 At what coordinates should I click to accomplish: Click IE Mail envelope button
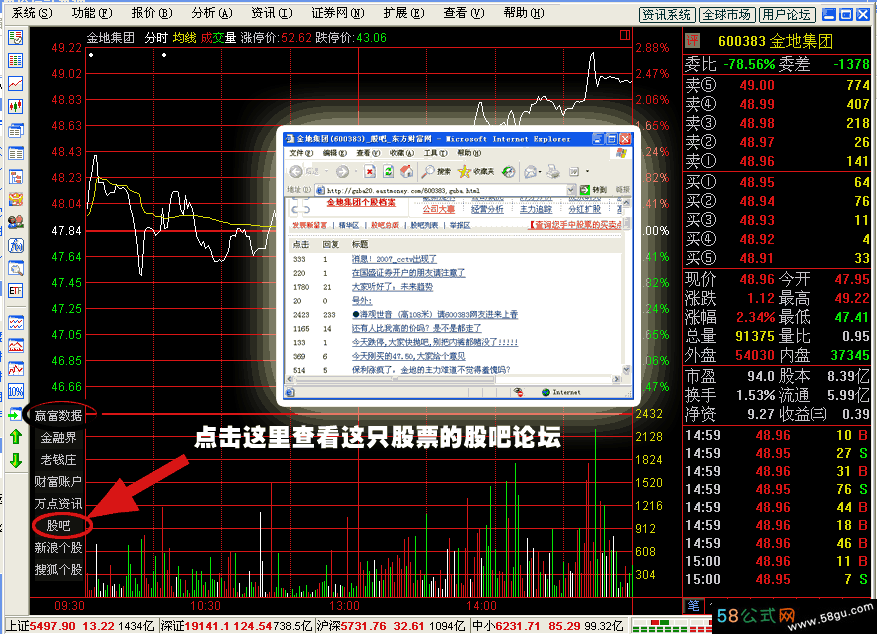click(x=530, y=172)
